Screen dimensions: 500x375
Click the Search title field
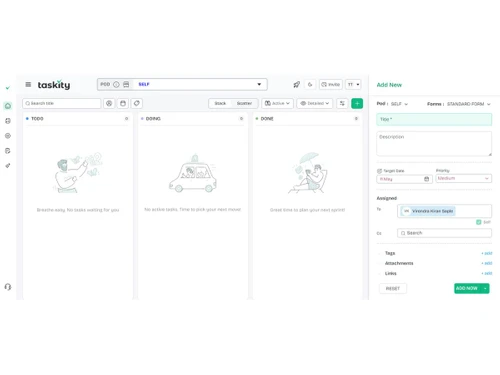pos(62,103)
